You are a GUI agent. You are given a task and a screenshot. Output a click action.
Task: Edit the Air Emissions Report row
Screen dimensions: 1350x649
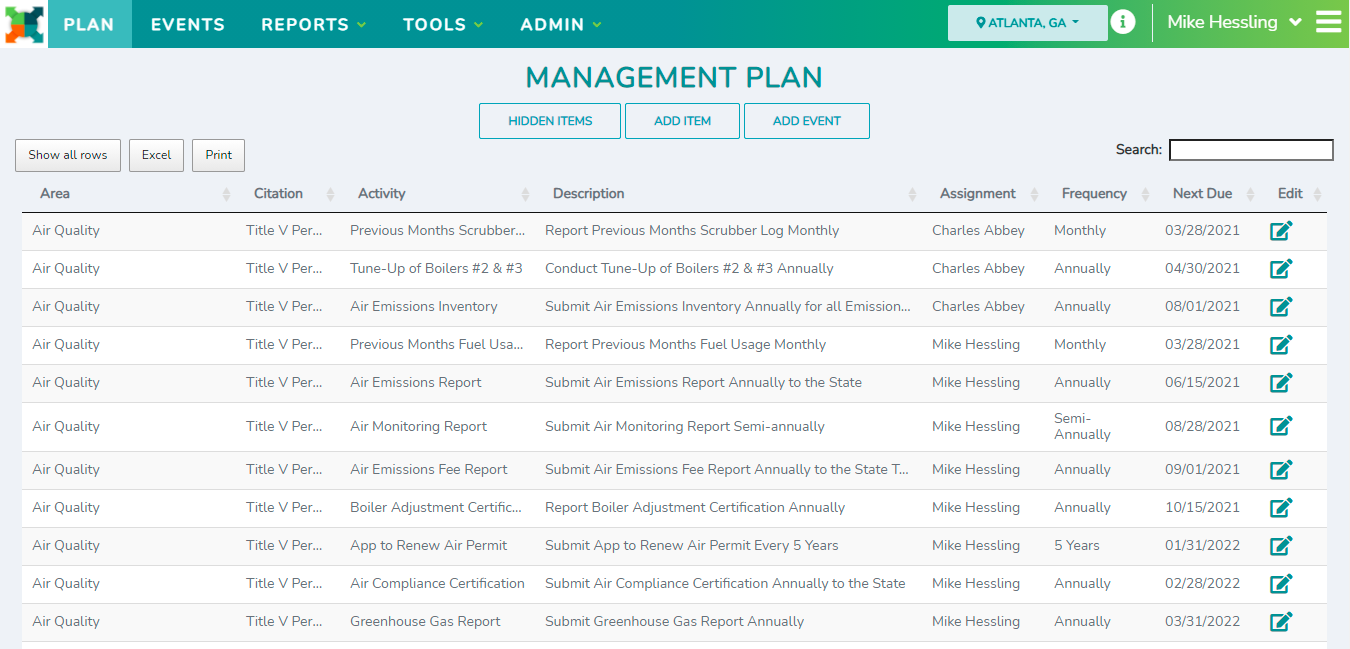tap(1281, 383)
